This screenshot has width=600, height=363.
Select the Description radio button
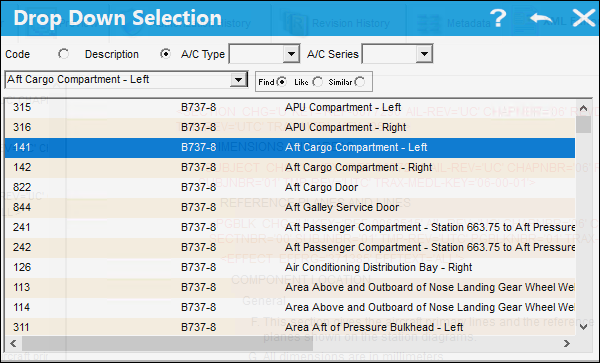click(165, 54)
